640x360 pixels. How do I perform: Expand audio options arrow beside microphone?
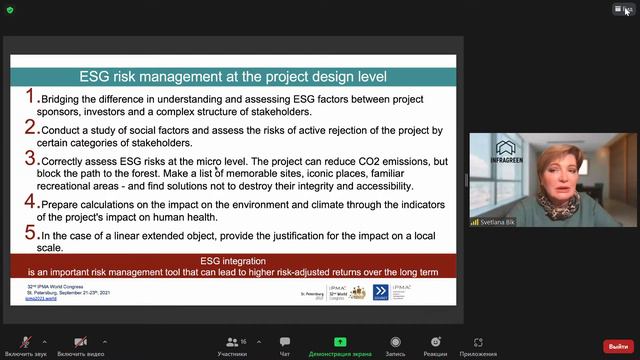coord(44,342)
